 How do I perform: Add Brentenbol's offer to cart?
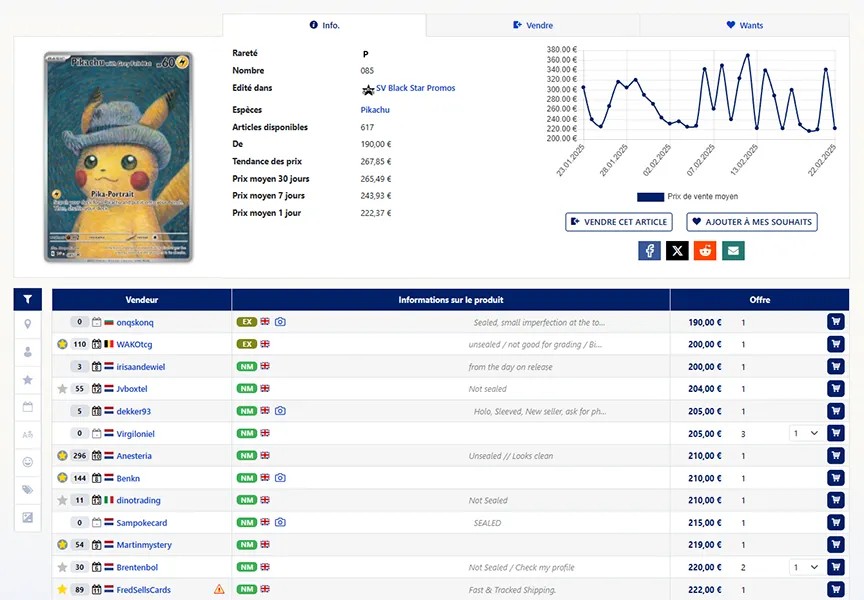click(836, 567)
